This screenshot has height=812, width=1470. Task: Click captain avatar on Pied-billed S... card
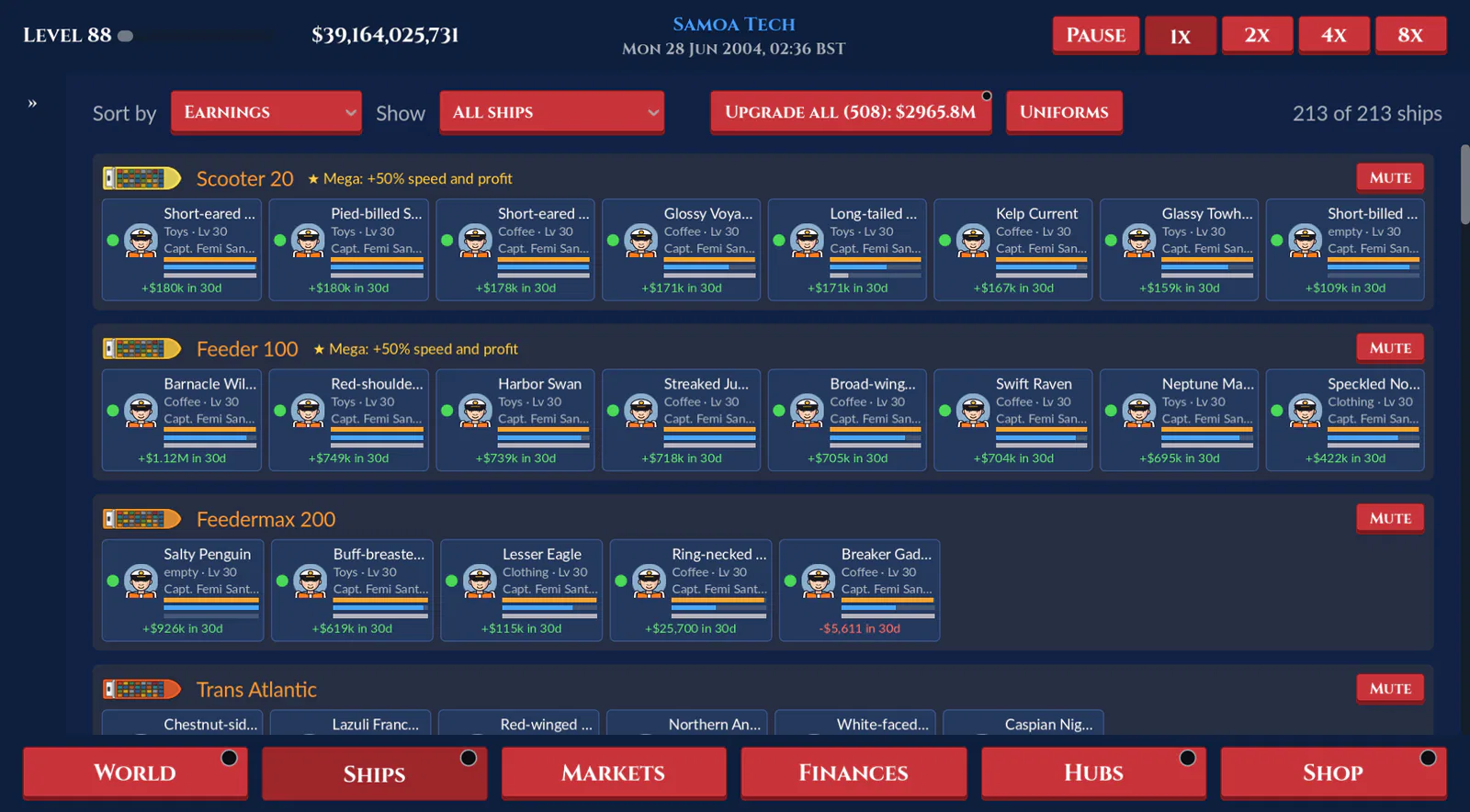308,241
